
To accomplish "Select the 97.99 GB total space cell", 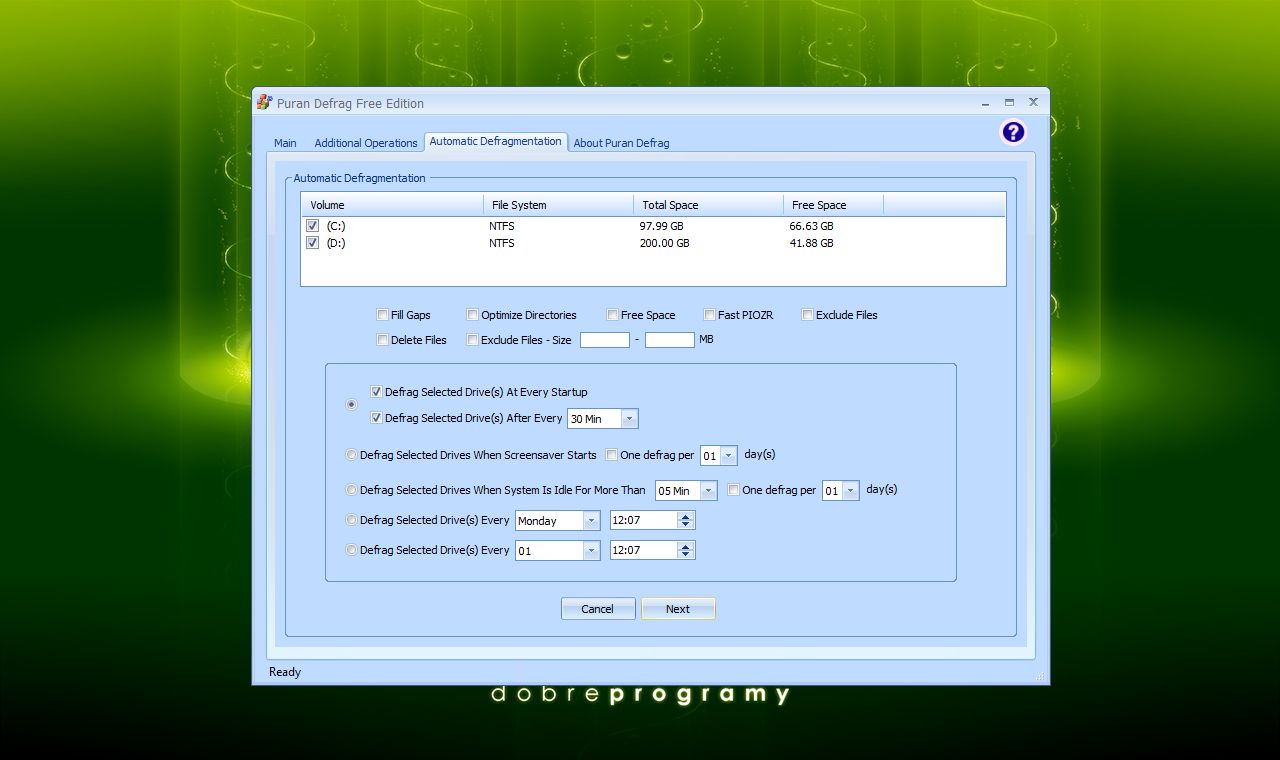I will pyautogui.click(x=662, y=226).
